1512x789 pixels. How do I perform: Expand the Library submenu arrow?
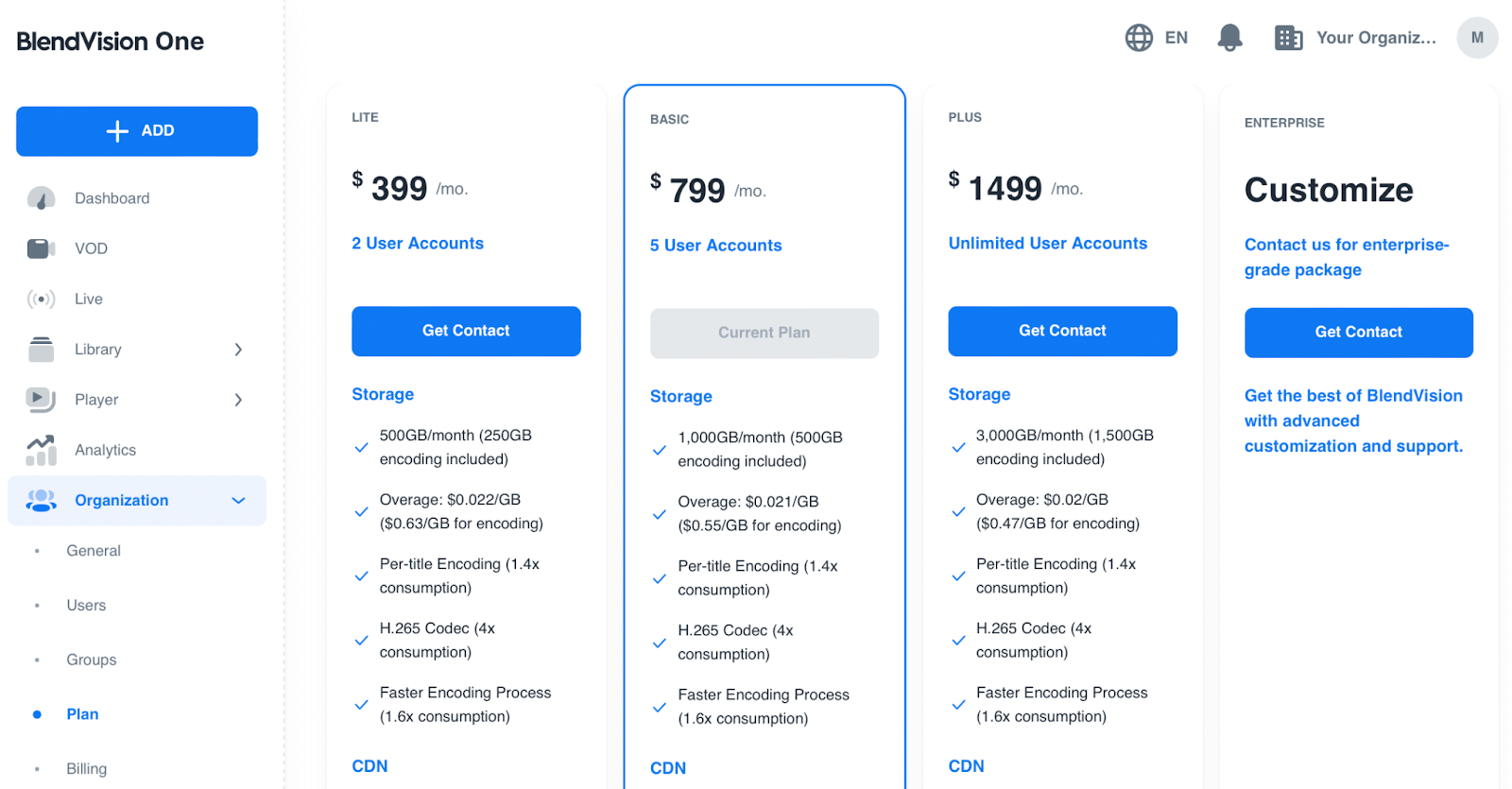point(238,349)
